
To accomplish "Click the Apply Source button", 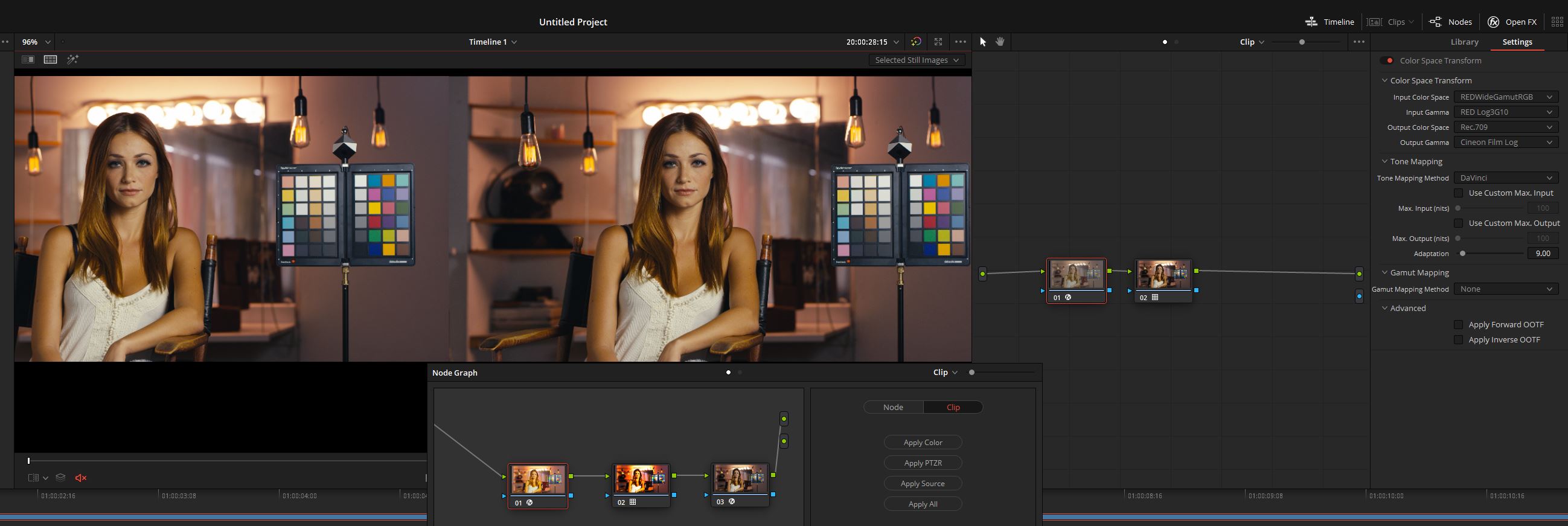I will click(923, 483).
